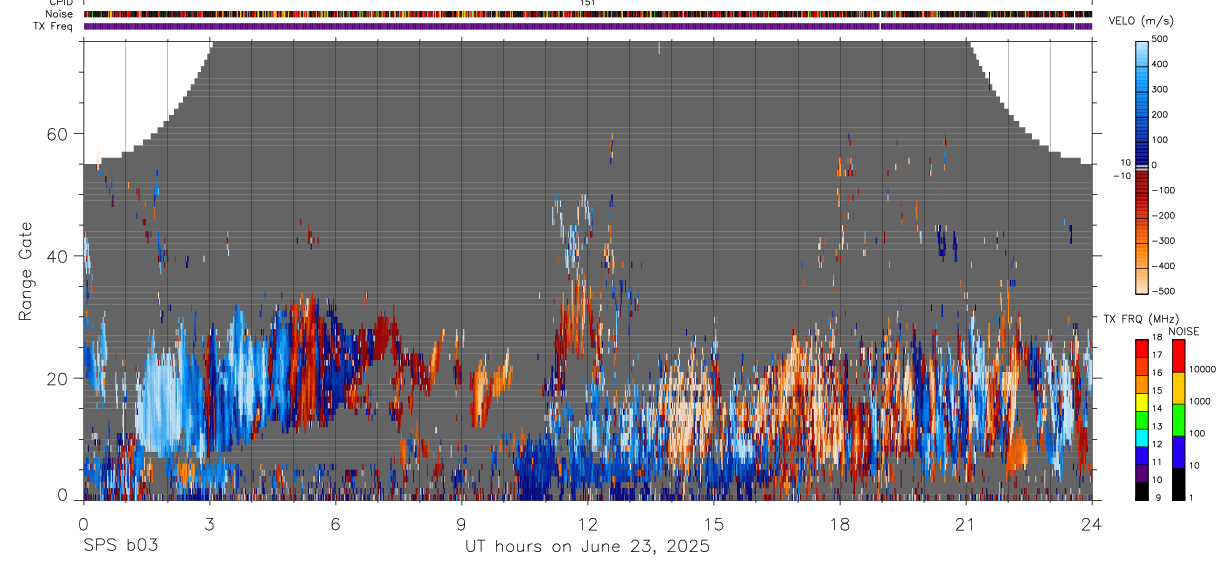Click the 16 label on TX frequency legend
This screenshot has height=567, width=1228.
pos(1157,372)
